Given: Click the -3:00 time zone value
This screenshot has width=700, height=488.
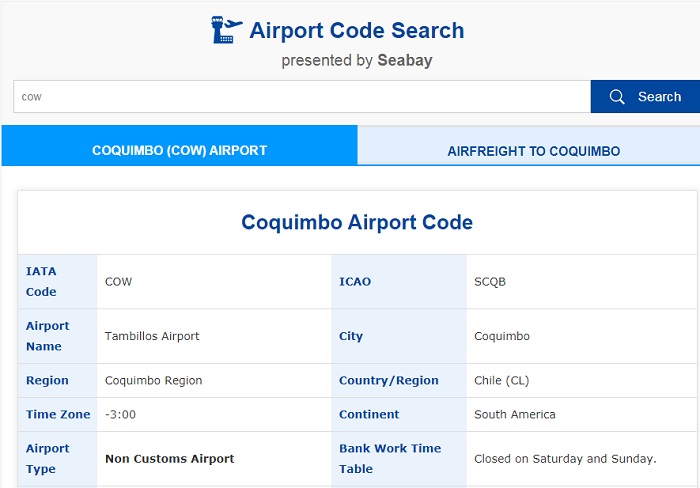Looking at the screenshot, I should tap(120, 414).
